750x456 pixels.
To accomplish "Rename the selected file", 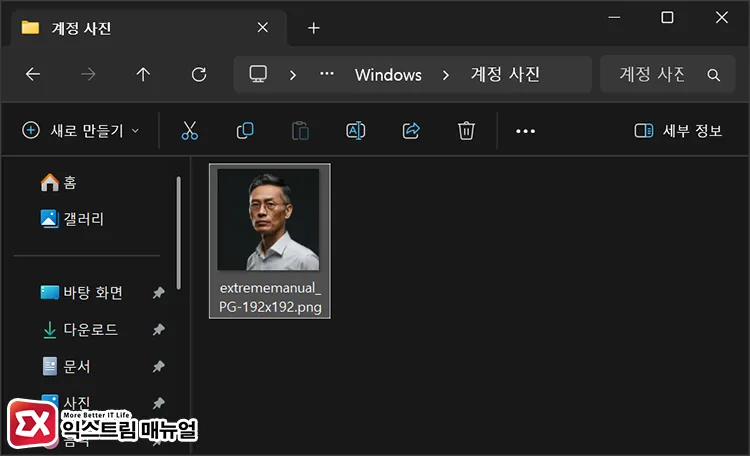I will click(x=355, y=130).
